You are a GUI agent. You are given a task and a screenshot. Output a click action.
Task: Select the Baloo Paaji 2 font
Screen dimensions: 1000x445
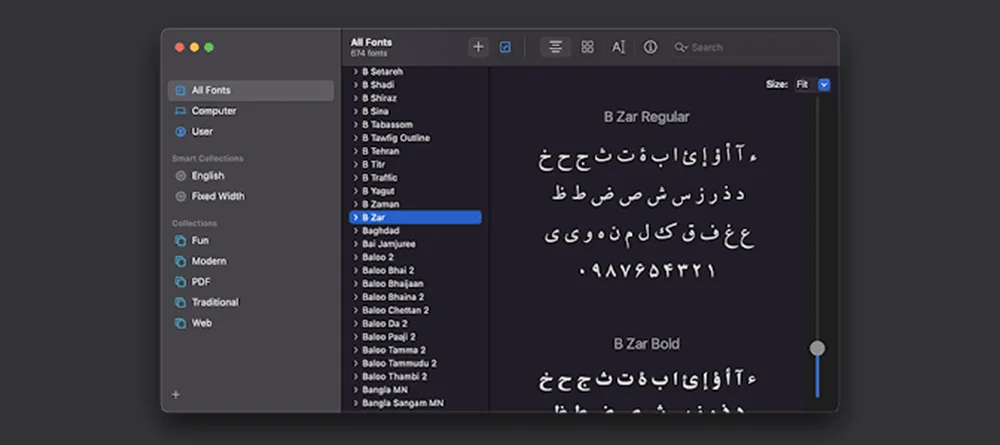tap(416, 337)
